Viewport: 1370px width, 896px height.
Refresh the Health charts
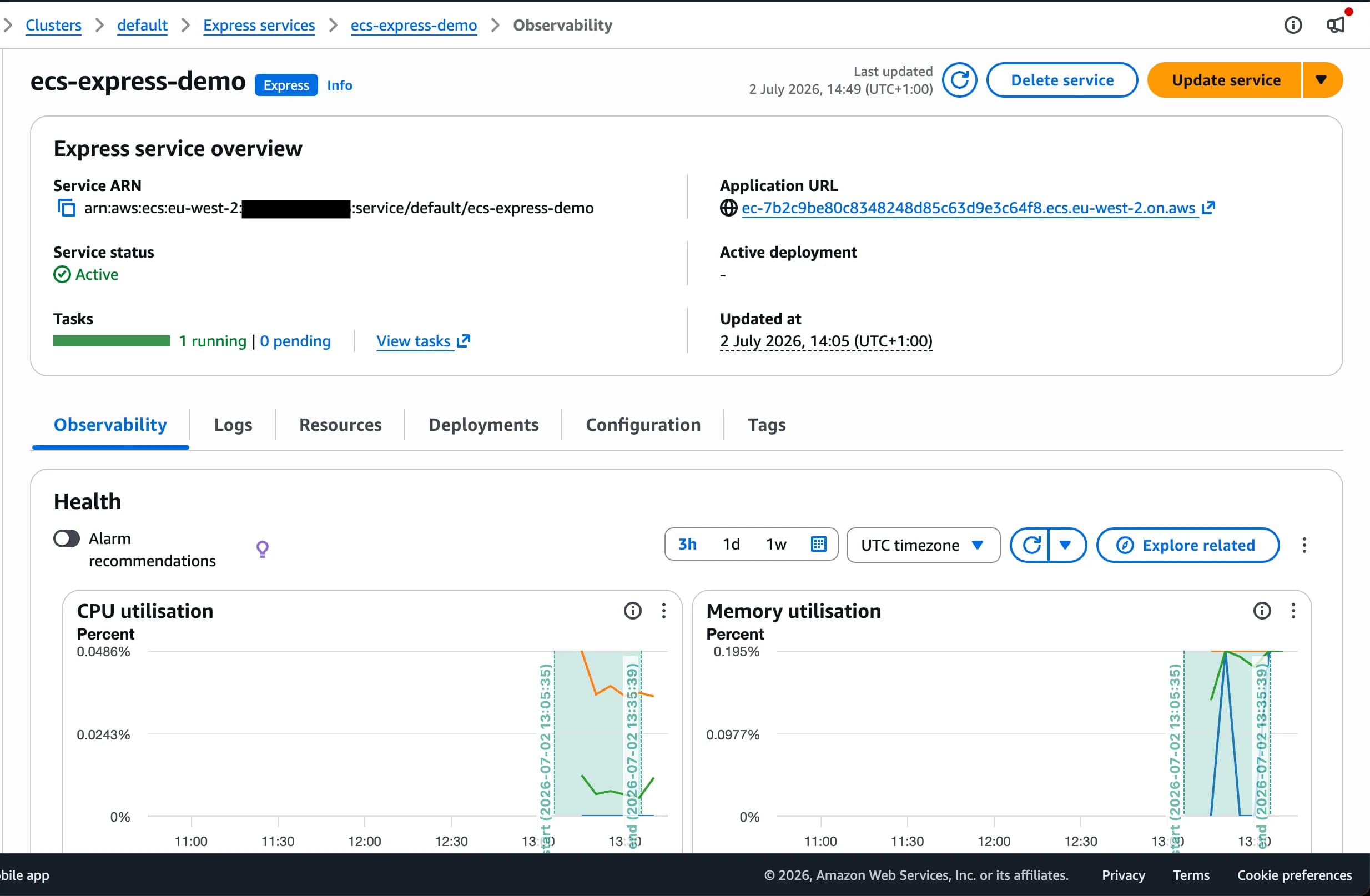[1030, 545]
